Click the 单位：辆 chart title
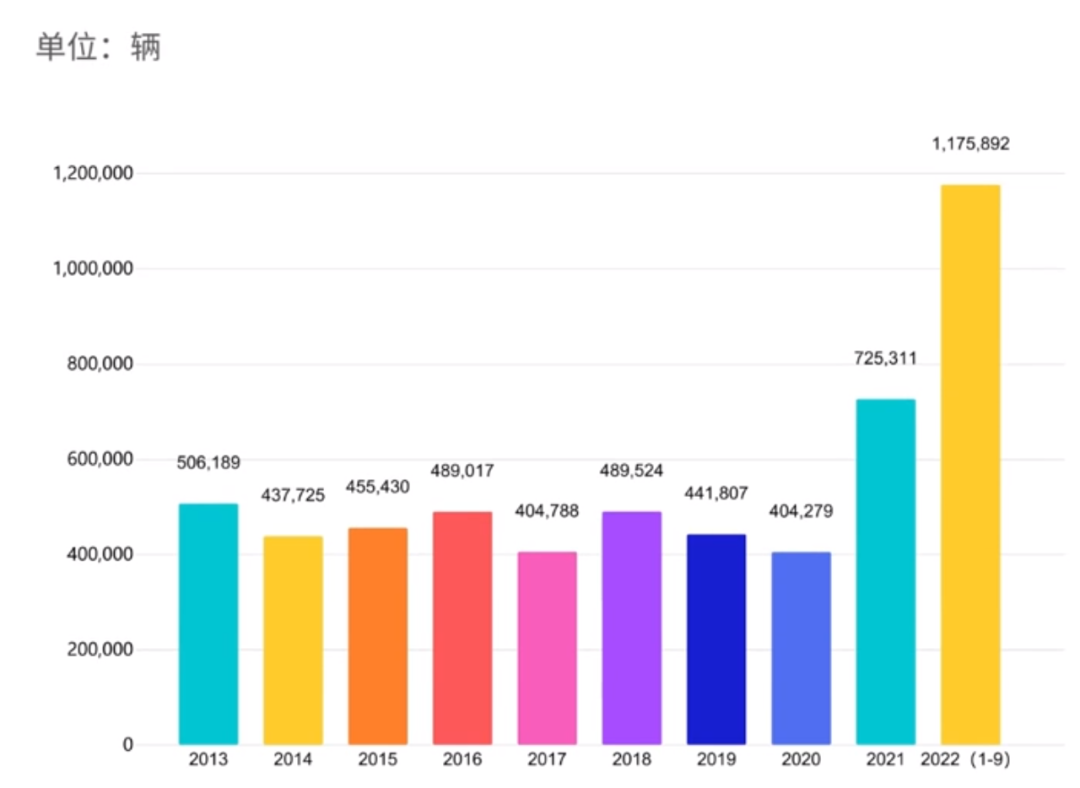This screenshot has height=788, width=1080. (x=98, y=45)
